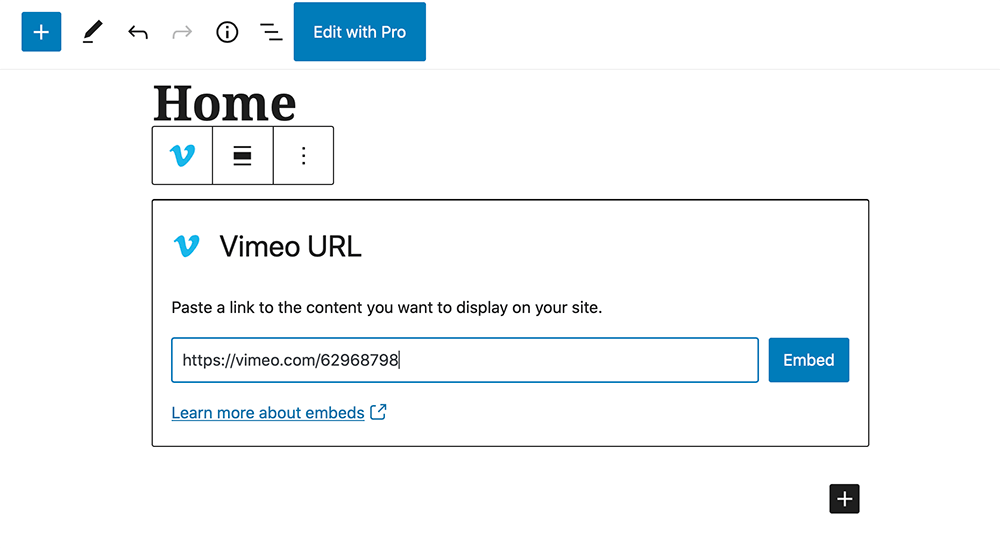Add block using black plus button
1000x548 pixels.
[844, 499]
